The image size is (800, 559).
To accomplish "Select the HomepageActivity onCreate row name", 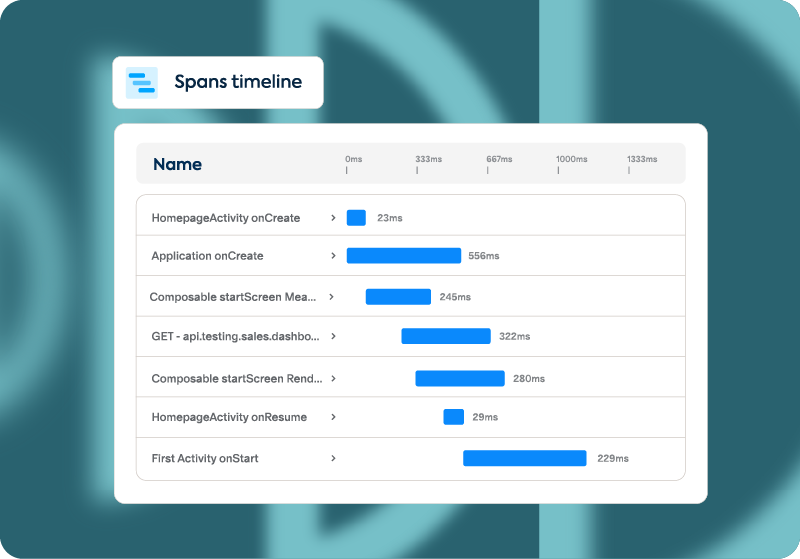I will tap(226, 218).
